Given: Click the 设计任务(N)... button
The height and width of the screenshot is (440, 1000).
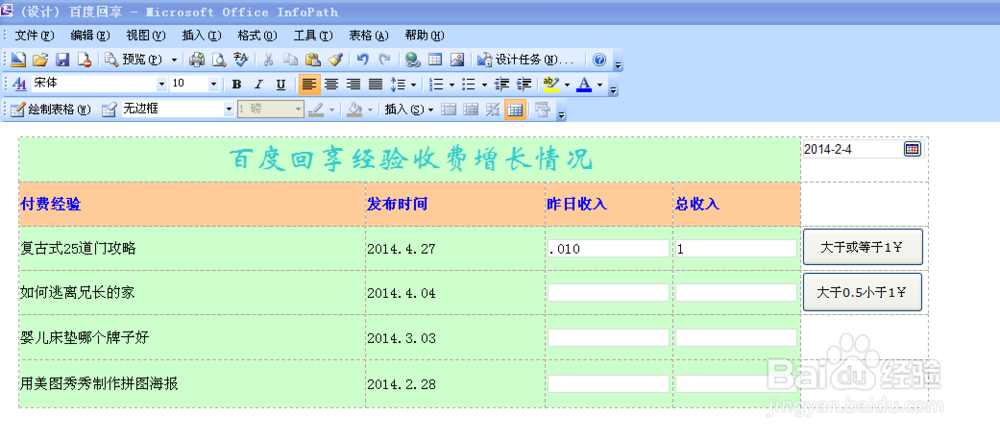Looking at the screenshot, I should coord(526,60).
